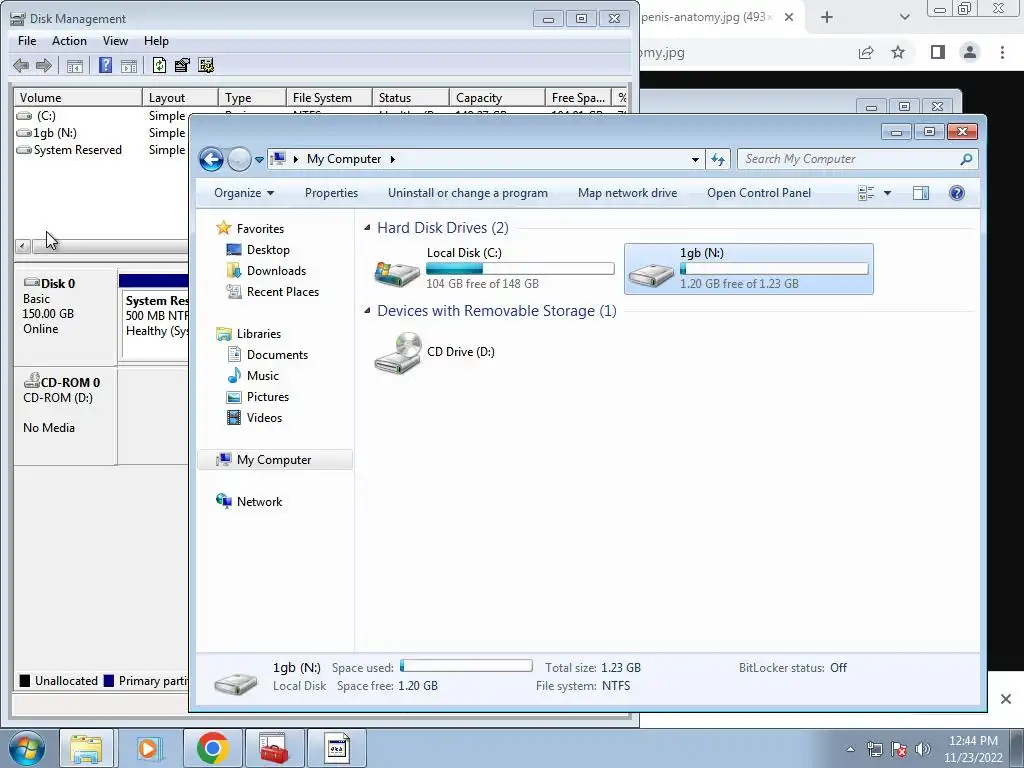Open the View menu in Disk Management
Image resolution: width=1024 pixels, height=768 pixels.
[x=115, y=40]
